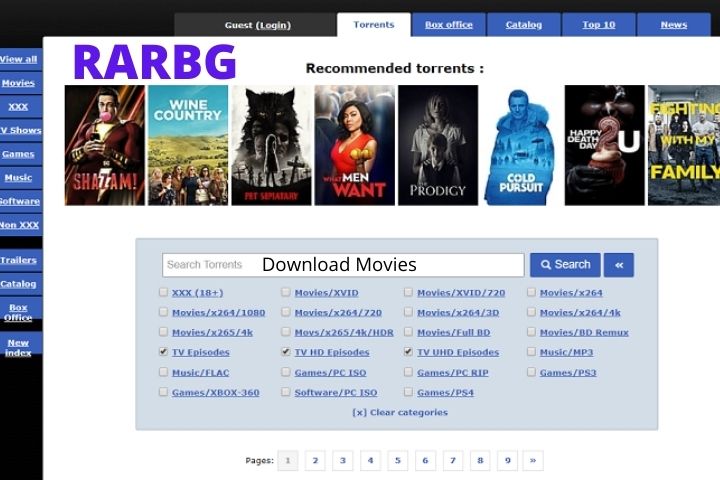Viewport: 720px width, 480px height.
Task: Click the Movies/x264/4k category link
Action: [580, 313]
